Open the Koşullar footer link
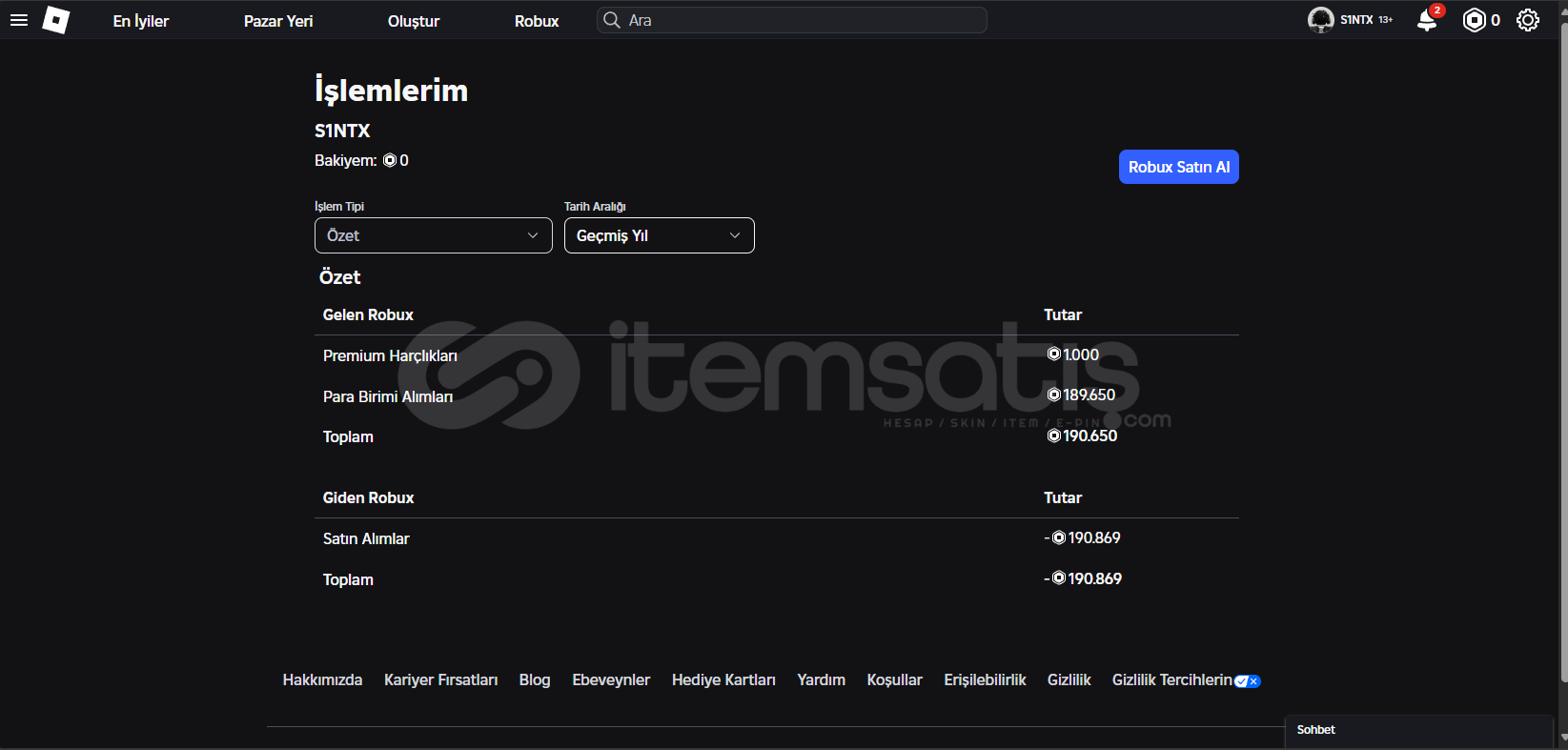1568x750 pixels. [894, 679]
